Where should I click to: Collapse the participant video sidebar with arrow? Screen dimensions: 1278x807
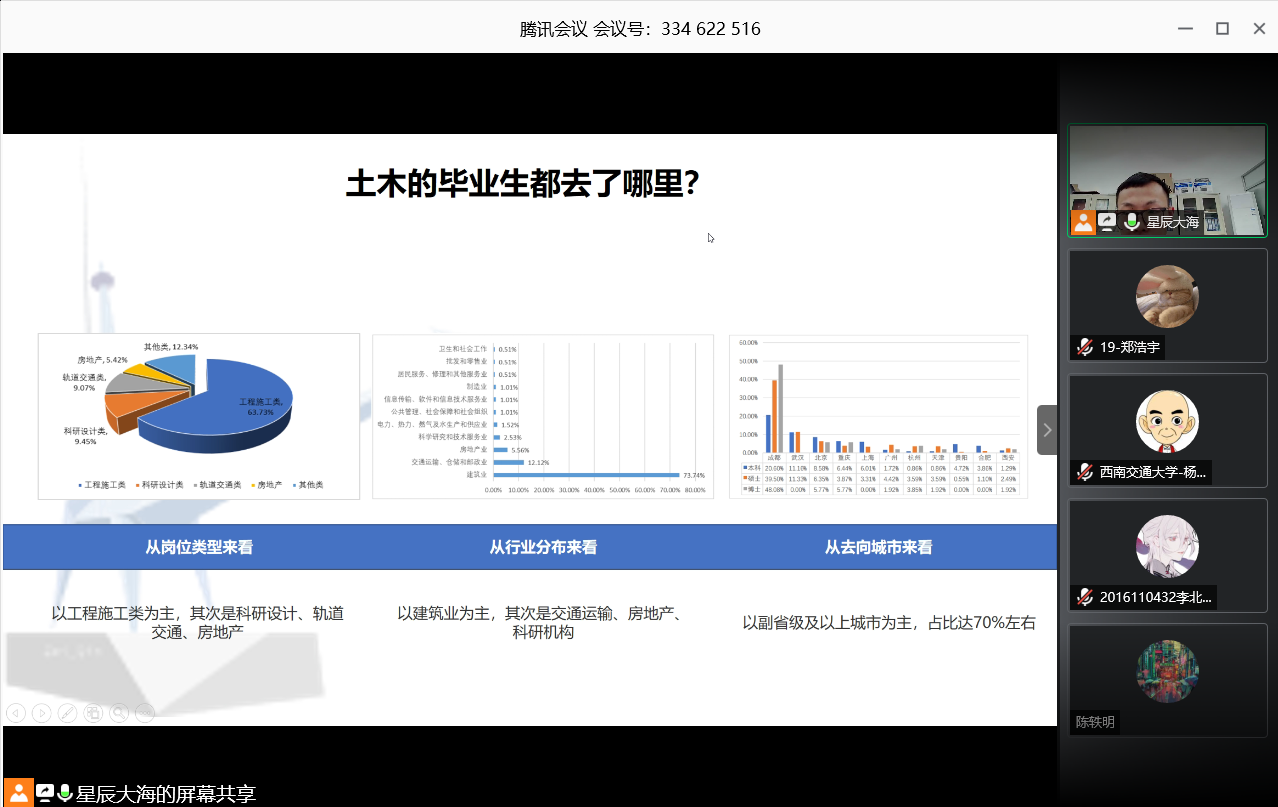coord(1047,430)
